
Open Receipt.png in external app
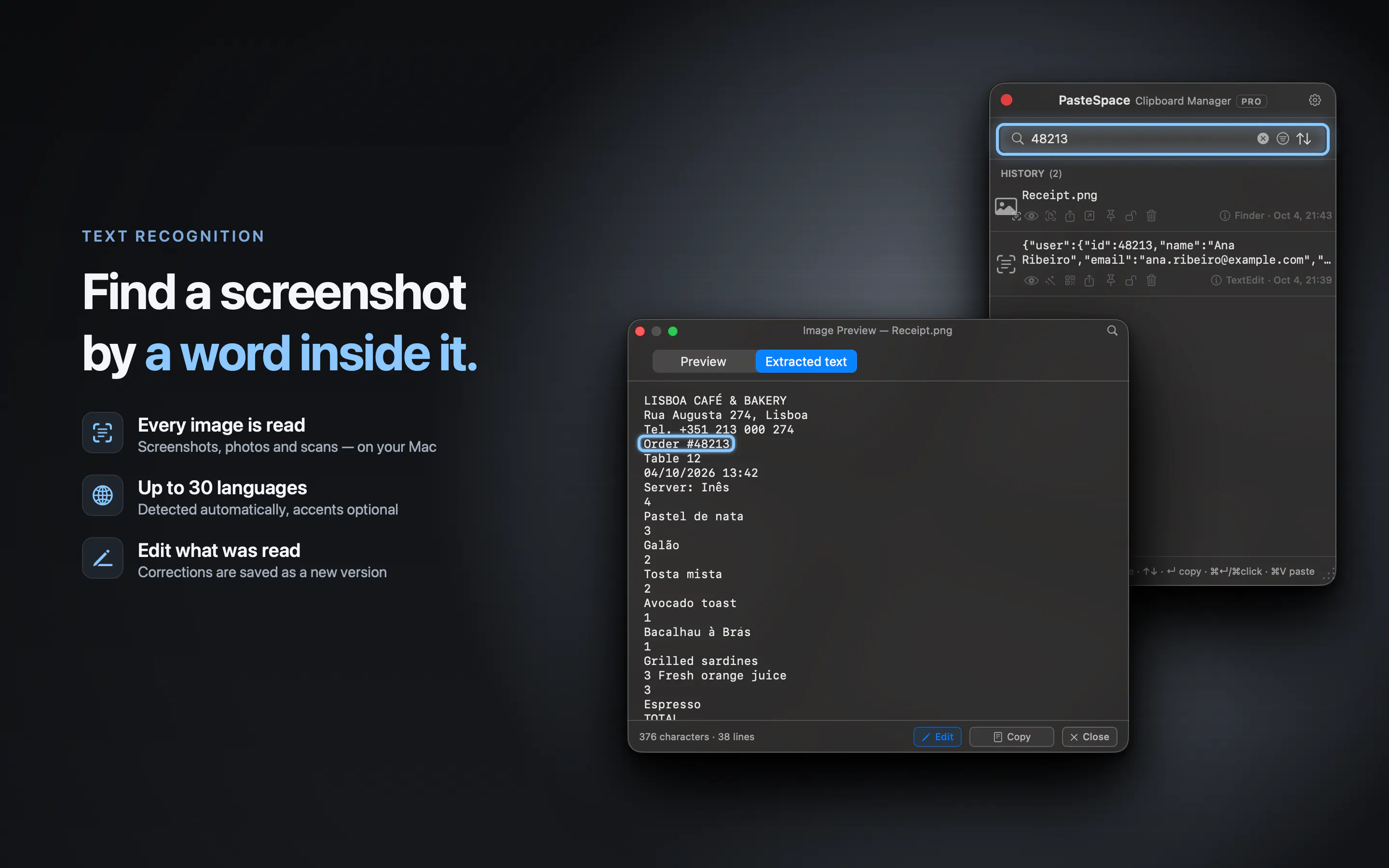(x=1089, y=216)
